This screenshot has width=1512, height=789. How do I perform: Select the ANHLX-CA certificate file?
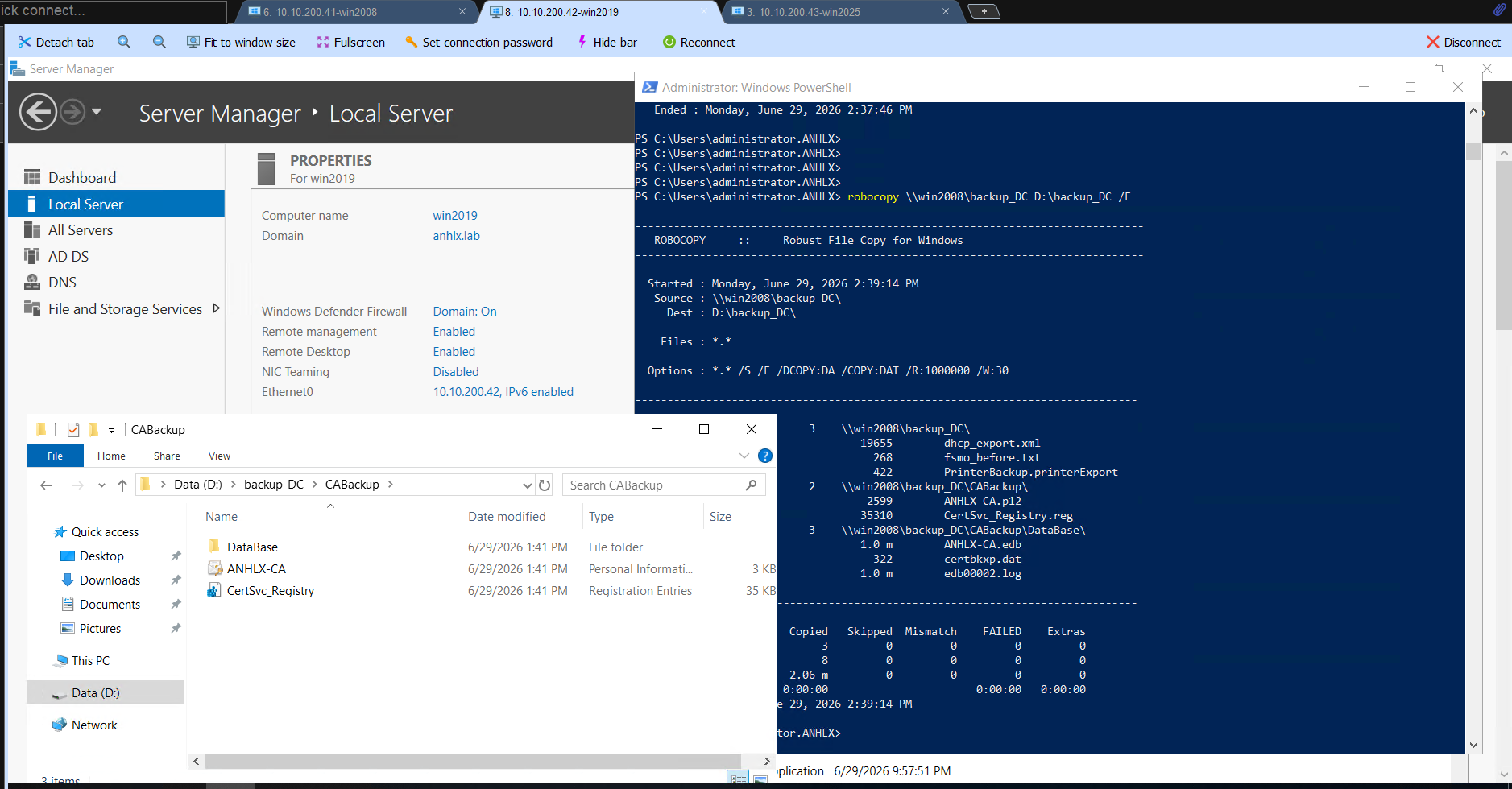(x=256, y=568)
